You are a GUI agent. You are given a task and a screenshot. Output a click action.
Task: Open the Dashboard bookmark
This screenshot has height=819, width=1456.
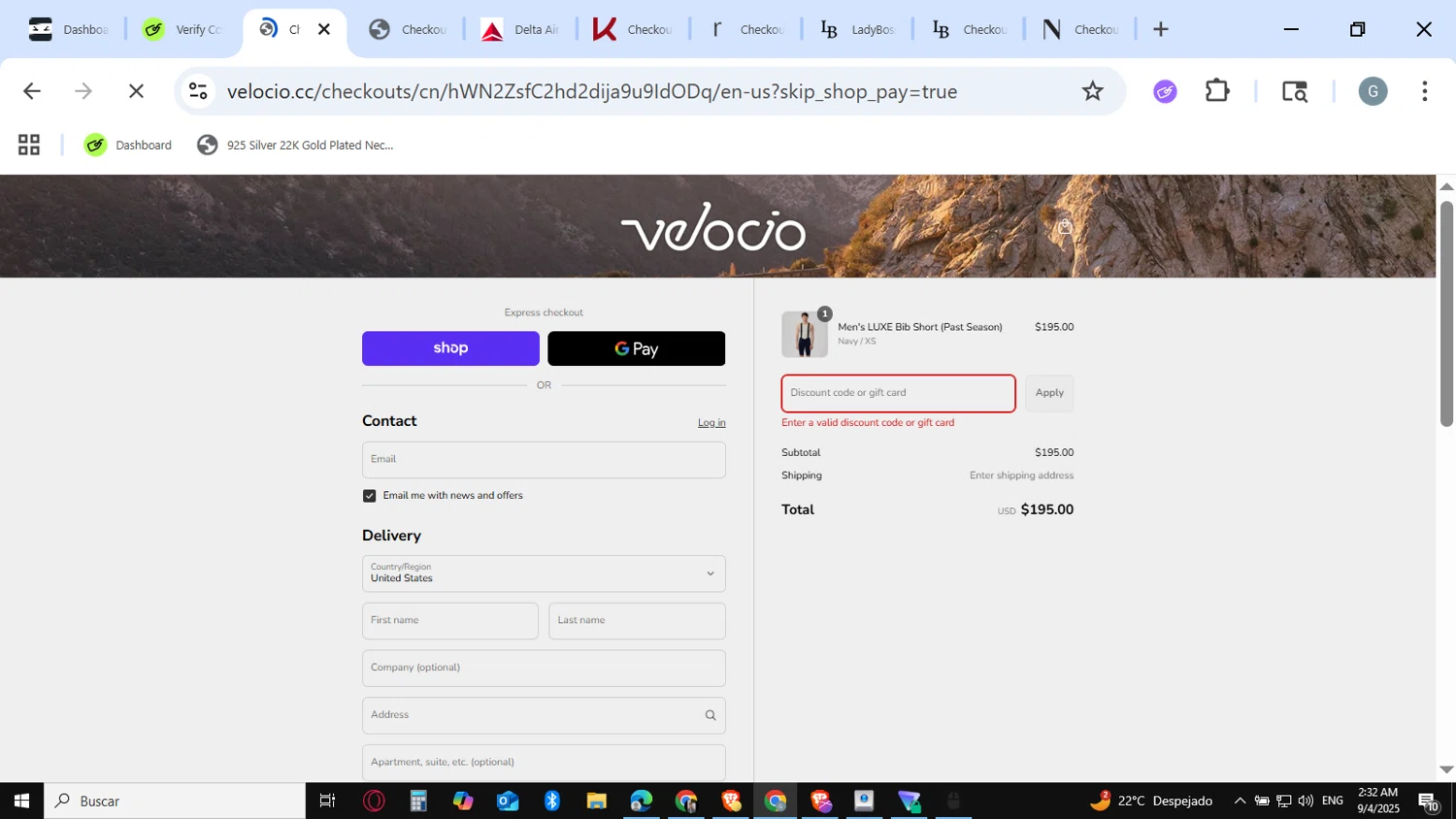[128, 146]
